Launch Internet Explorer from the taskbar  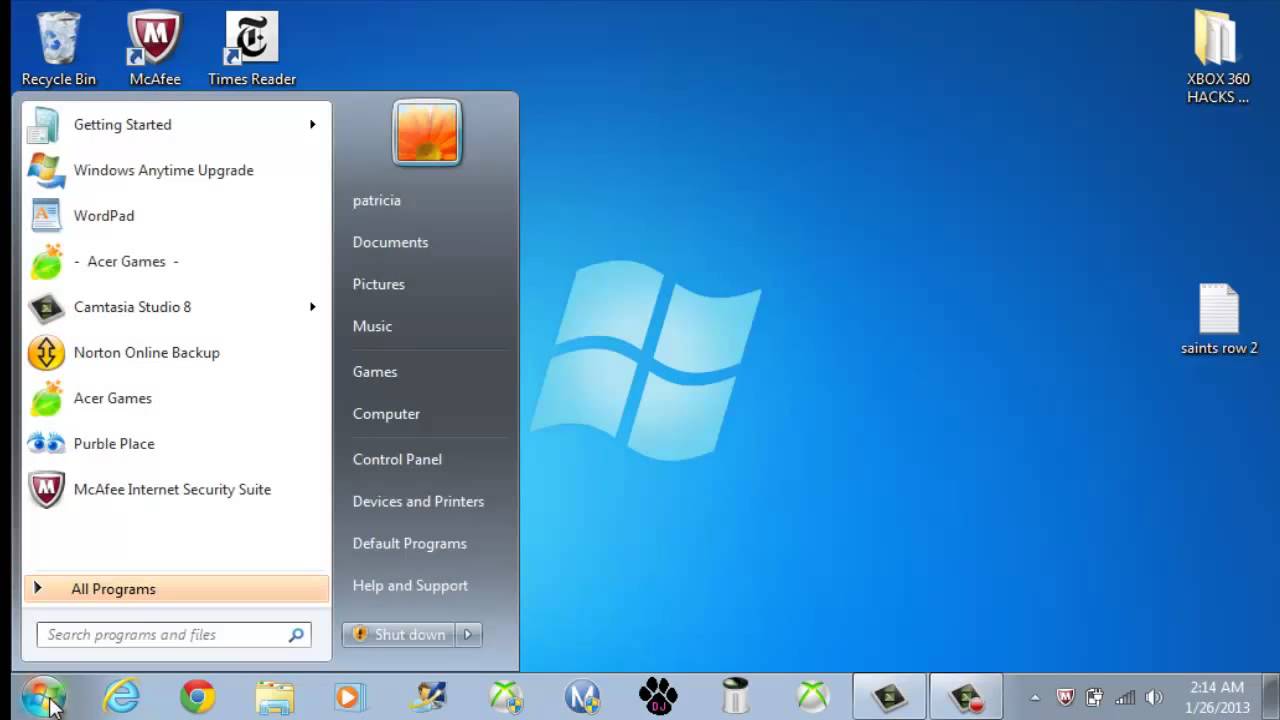tap(121, 696)
